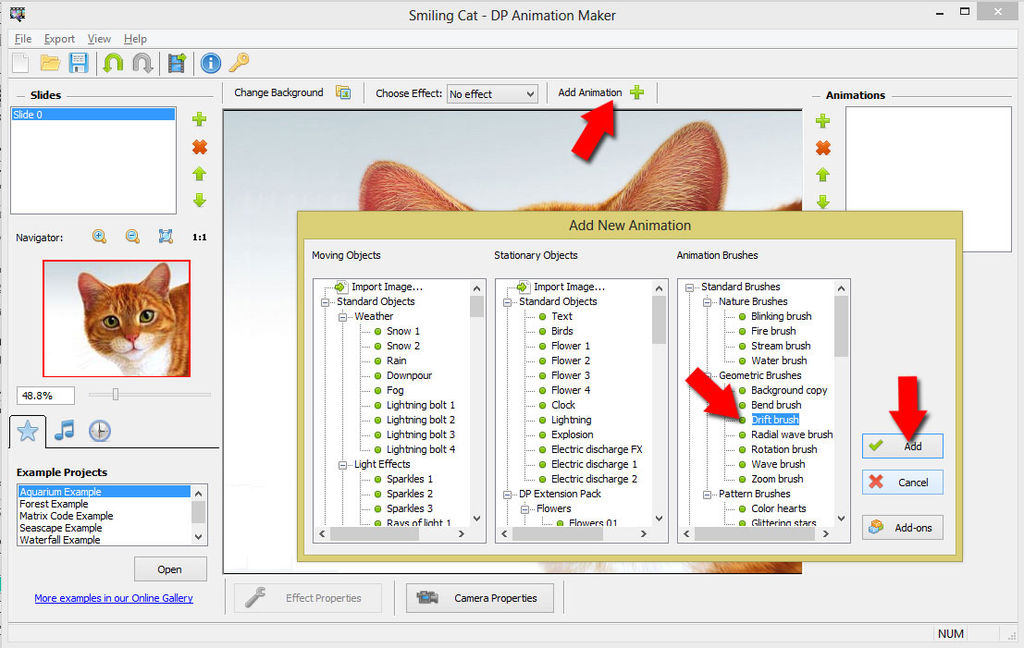This screenshot has height=648, width=1024.
Task: Select Forest Example project
Action: 54,504
